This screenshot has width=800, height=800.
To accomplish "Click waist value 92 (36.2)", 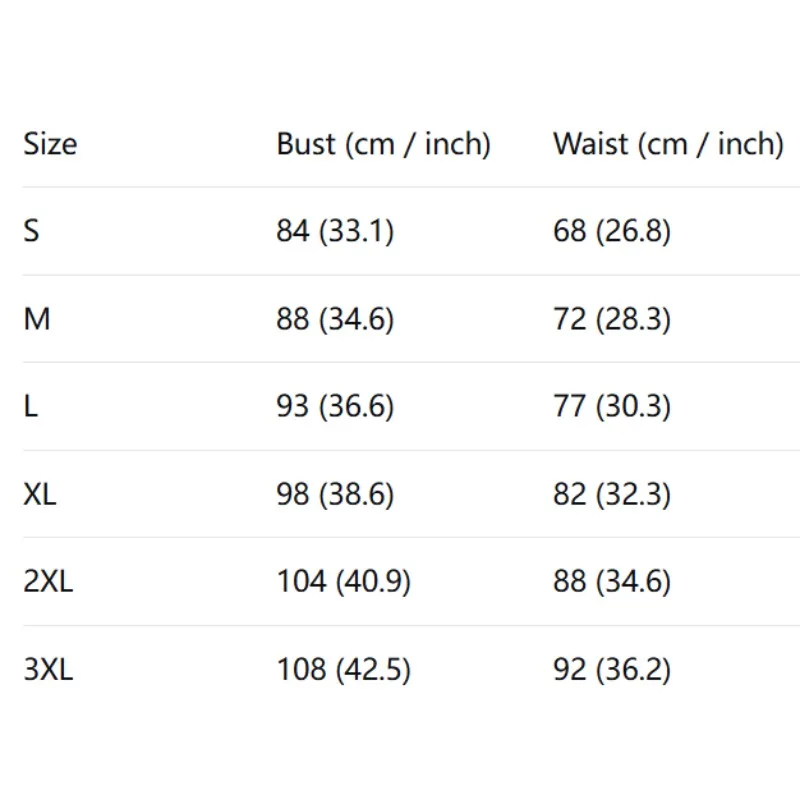I will click(611, 669).
